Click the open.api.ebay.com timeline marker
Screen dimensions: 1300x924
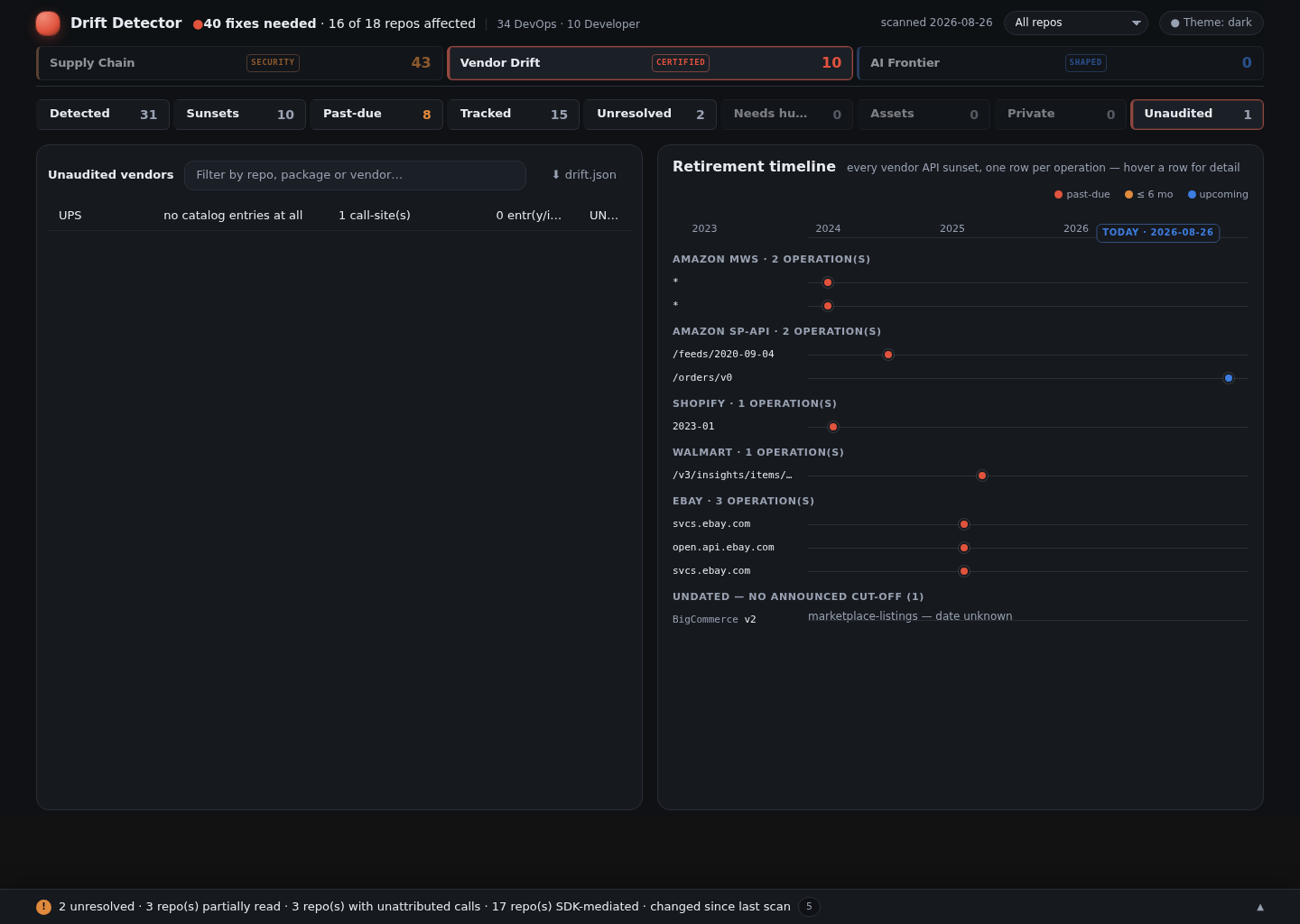click(964, 548)
